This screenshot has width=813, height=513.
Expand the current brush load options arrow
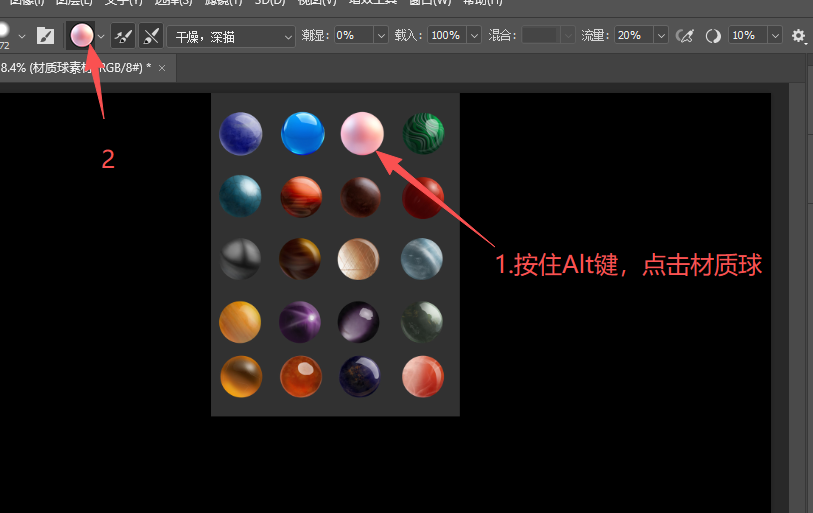click(101, 36)
